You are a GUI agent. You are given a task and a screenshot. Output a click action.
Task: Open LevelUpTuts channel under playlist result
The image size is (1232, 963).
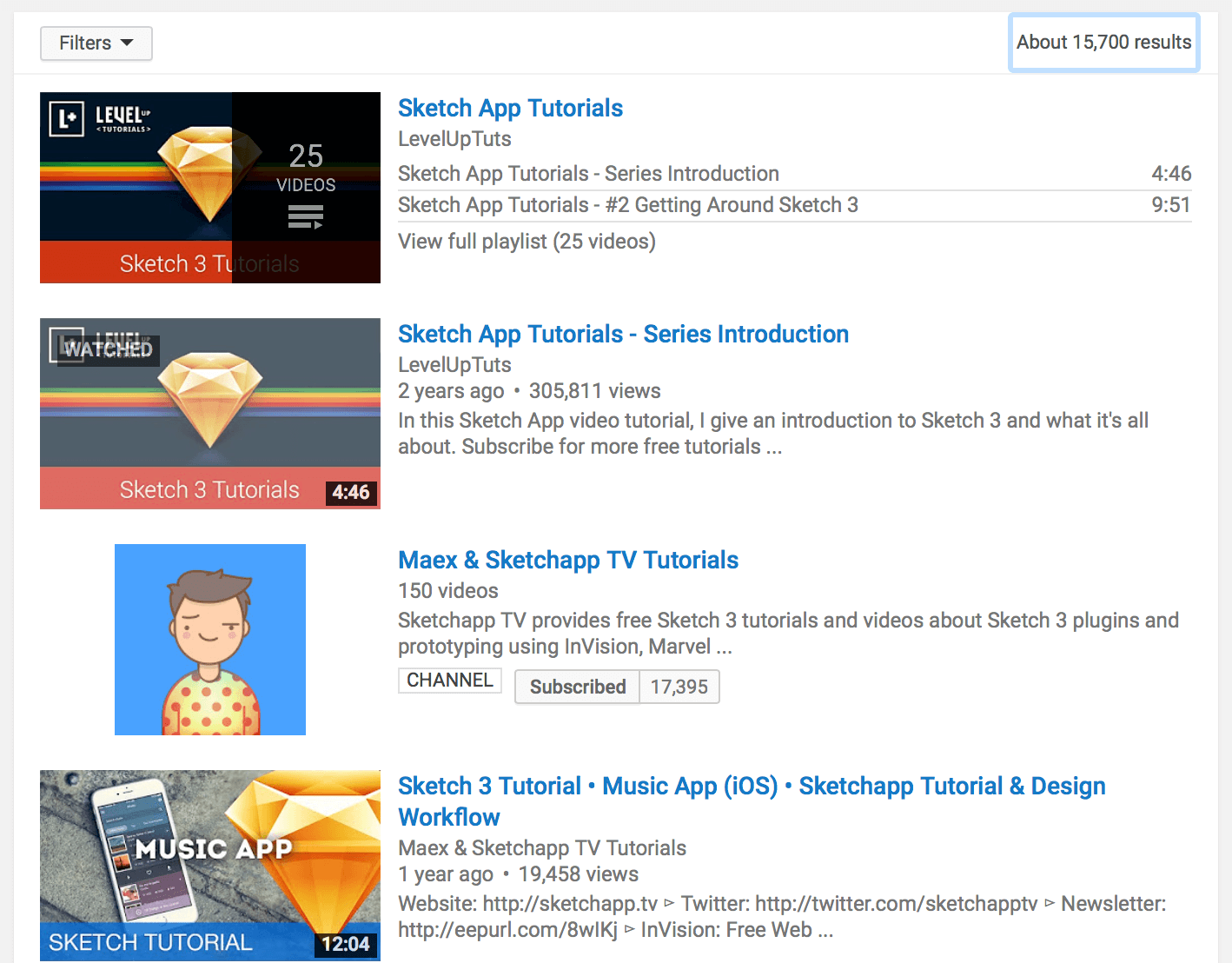tap(454, 139)
